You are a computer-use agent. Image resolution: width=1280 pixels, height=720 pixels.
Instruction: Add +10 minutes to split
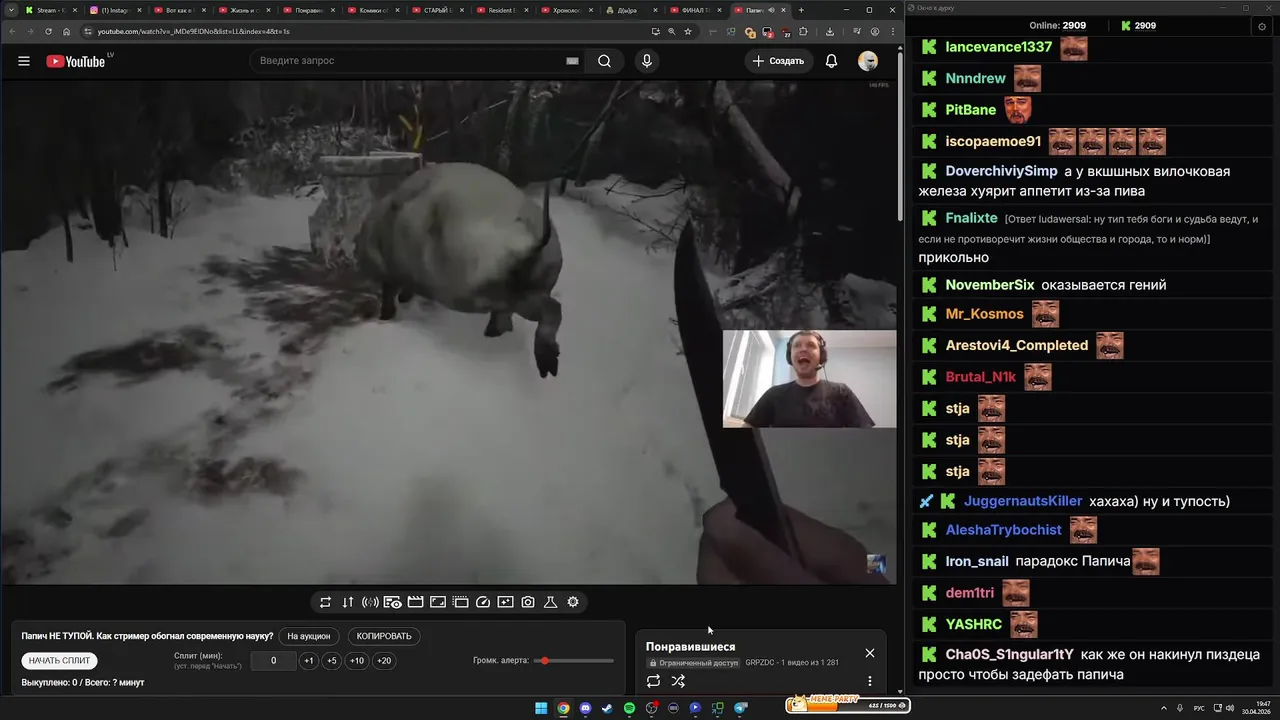(x=357, y=661)
